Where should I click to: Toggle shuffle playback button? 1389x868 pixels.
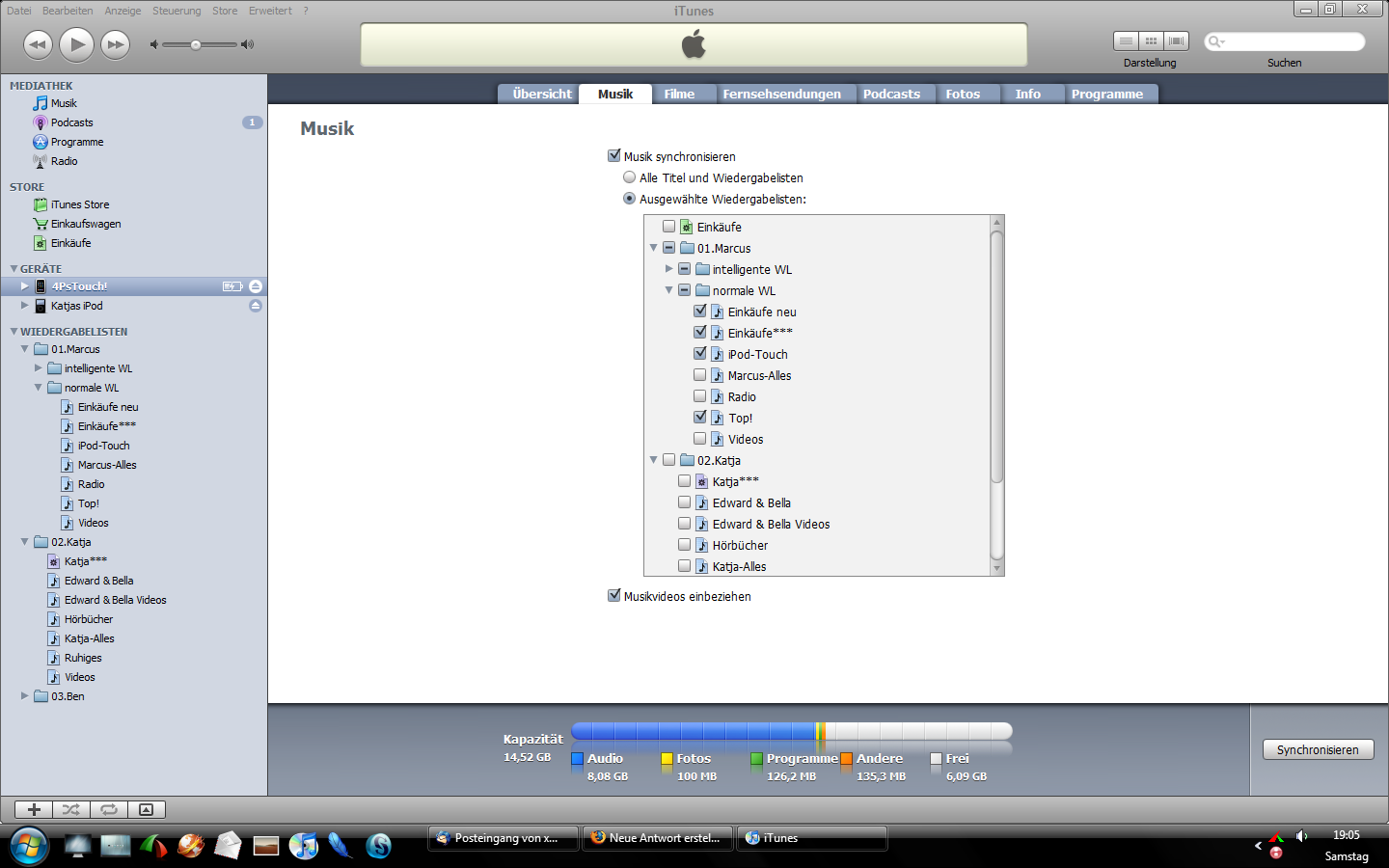pyautogui.click(x=71, y=810)
